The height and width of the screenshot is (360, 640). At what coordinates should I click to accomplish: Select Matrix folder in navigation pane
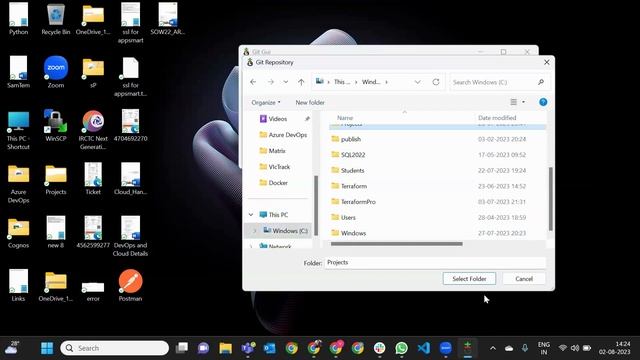(x=272, y=151)
